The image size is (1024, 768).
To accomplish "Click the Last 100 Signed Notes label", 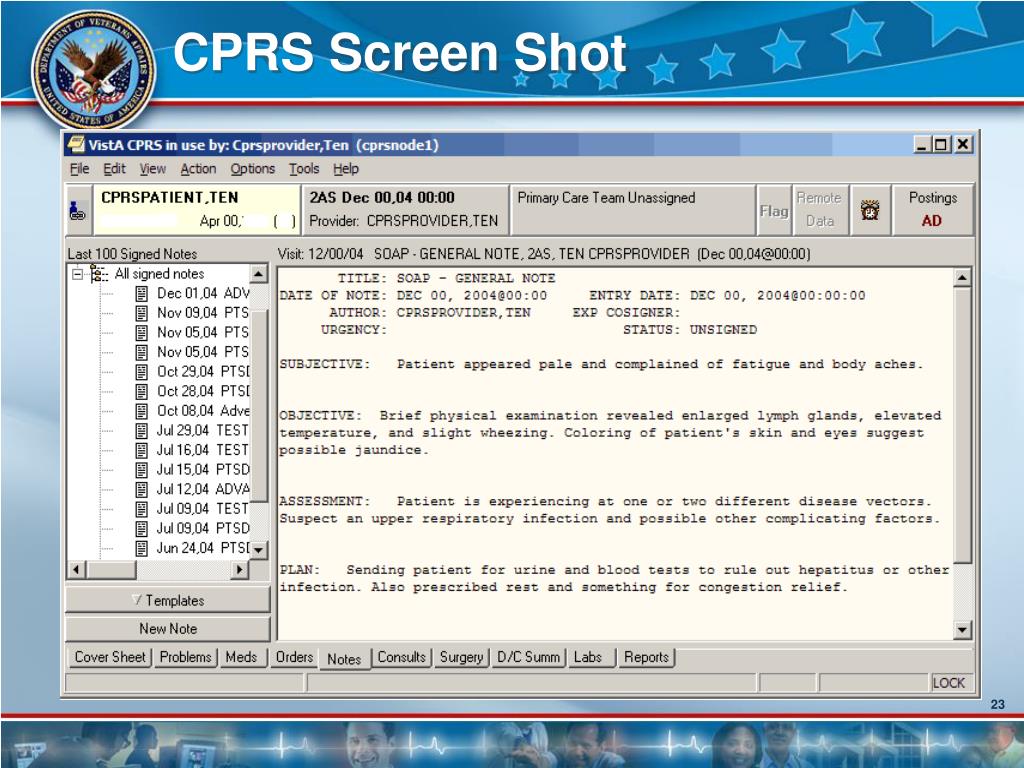I will tap(133, 254).
